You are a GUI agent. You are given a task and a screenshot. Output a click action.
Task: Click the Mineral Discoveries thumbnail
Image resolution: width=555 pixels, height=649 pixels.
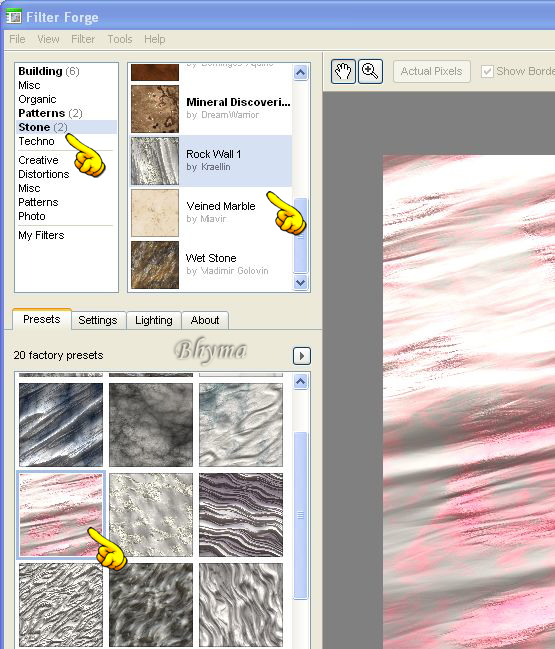[x=155, y=109]
